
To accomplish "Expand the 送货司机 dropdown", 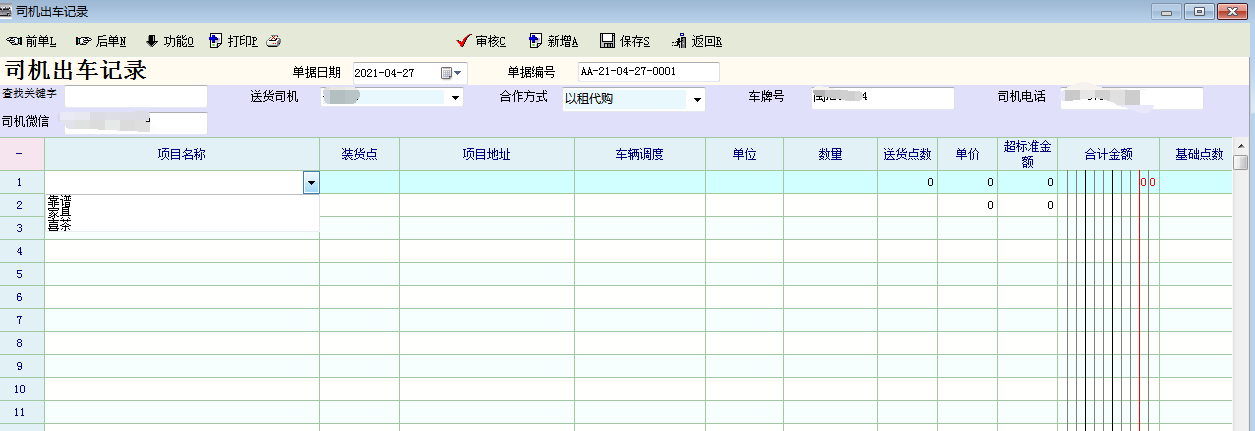I will coord(455,98).
